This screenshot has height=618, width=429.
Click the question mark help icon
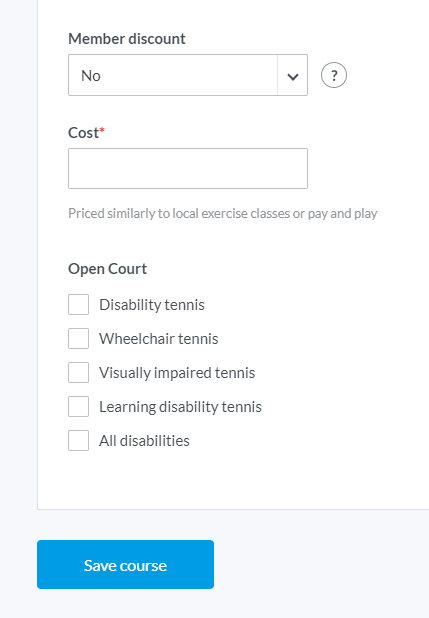click(334, 75)
